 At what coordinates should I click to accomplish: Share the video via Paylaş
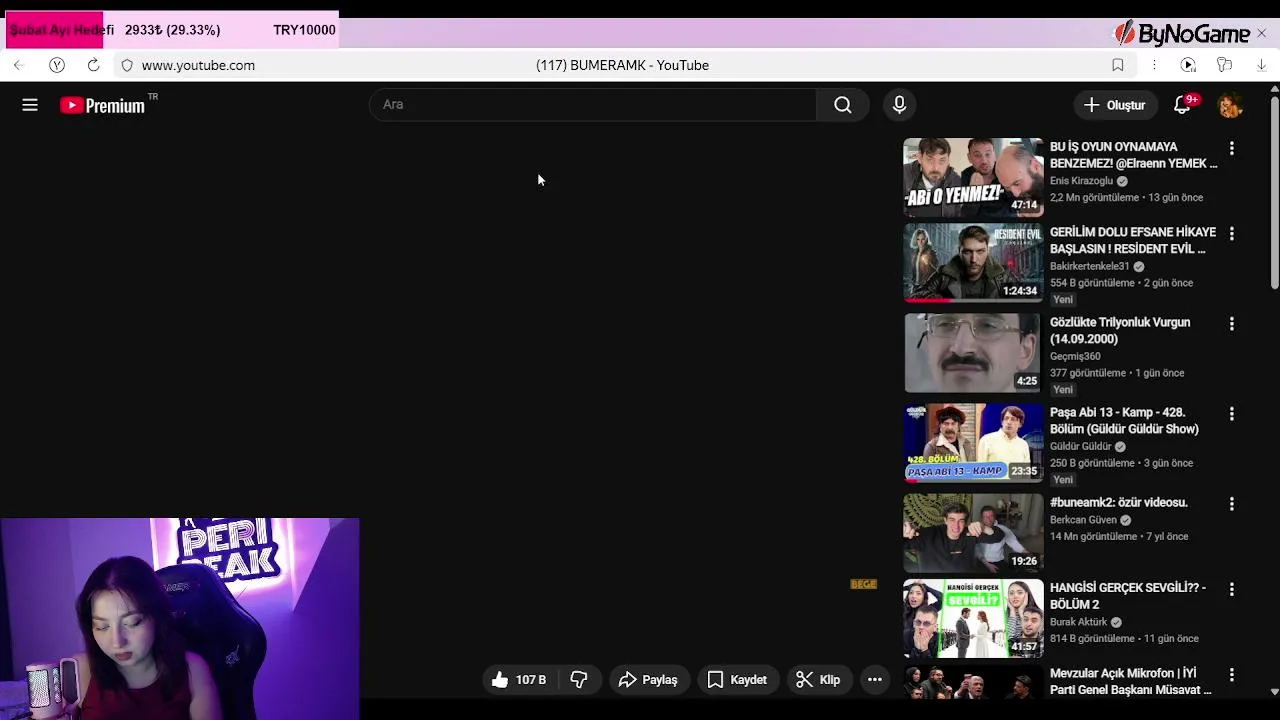point(648,680)
